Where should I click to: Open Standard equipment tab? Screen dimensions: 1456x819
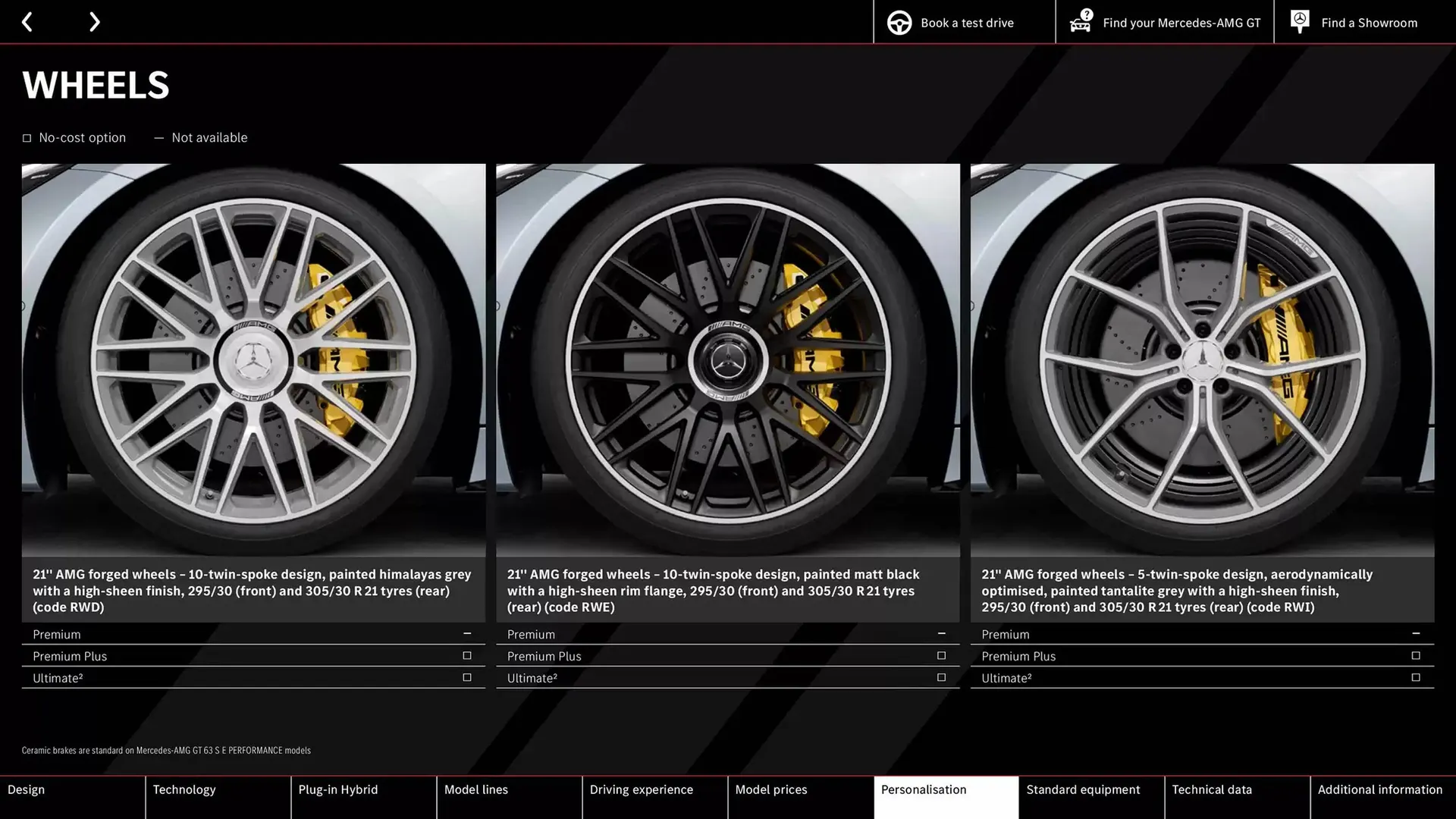pos(1091,797)
